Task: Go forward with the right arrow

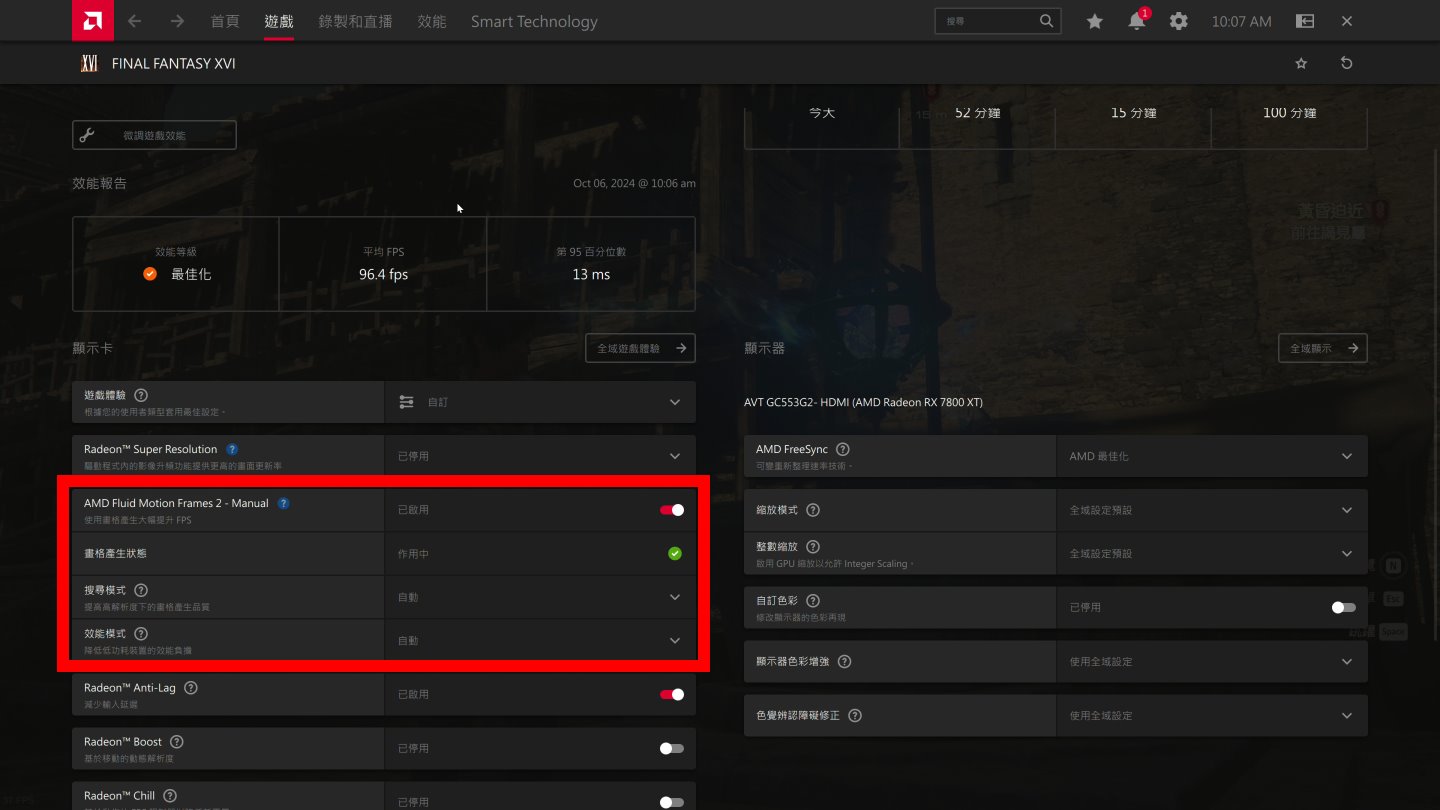Action: point(177,21)
